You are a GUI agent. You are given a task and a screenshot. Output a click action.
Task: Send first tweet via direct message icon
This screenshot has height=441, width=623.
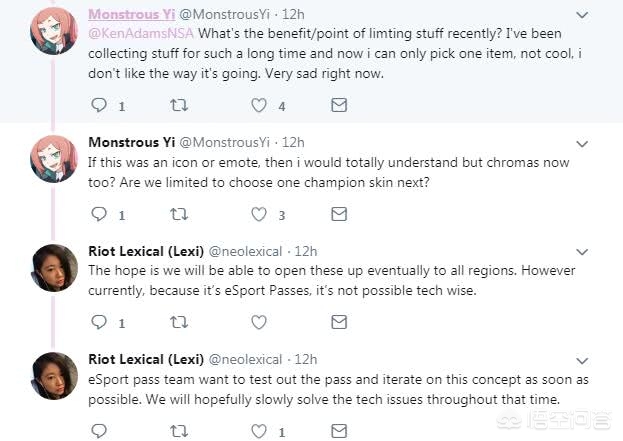(x=339, y=105)
